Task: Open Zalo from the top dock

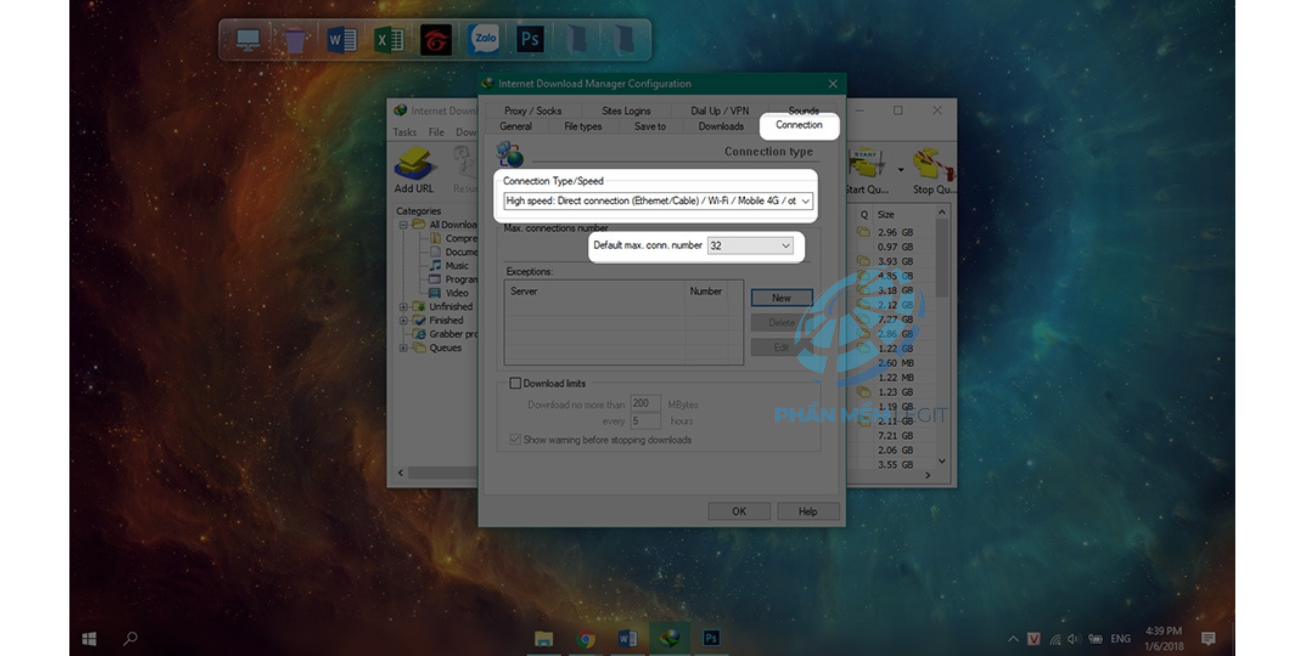Action: [484, 40]
